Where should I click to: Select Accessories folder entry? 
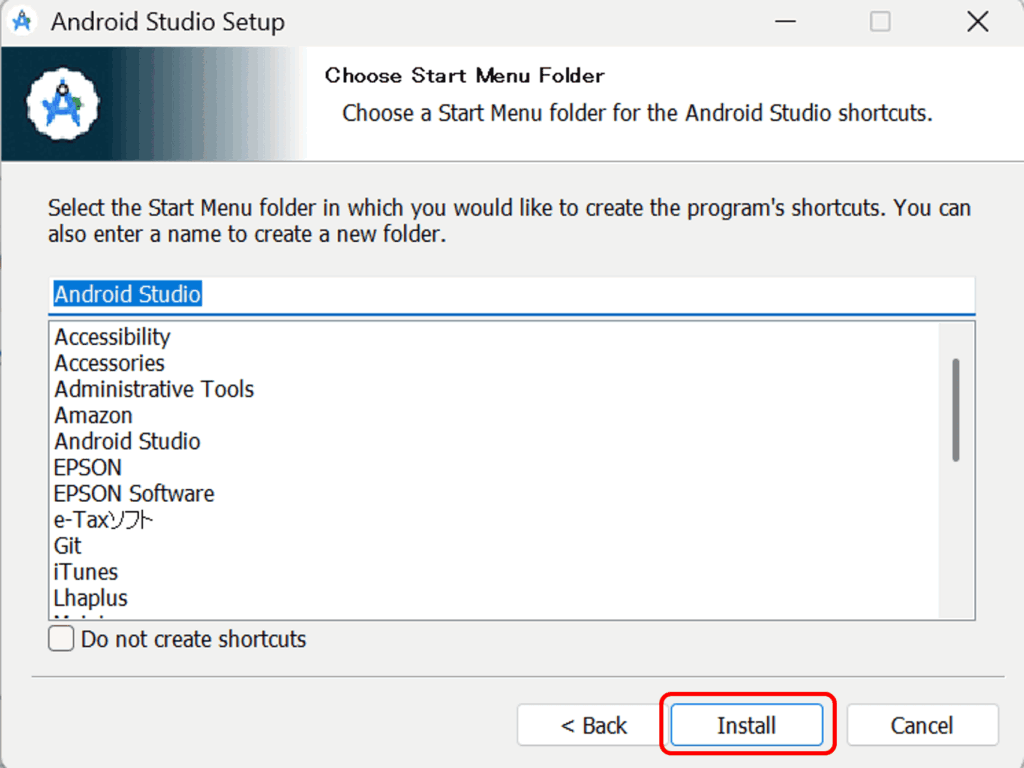pos(110,363)
